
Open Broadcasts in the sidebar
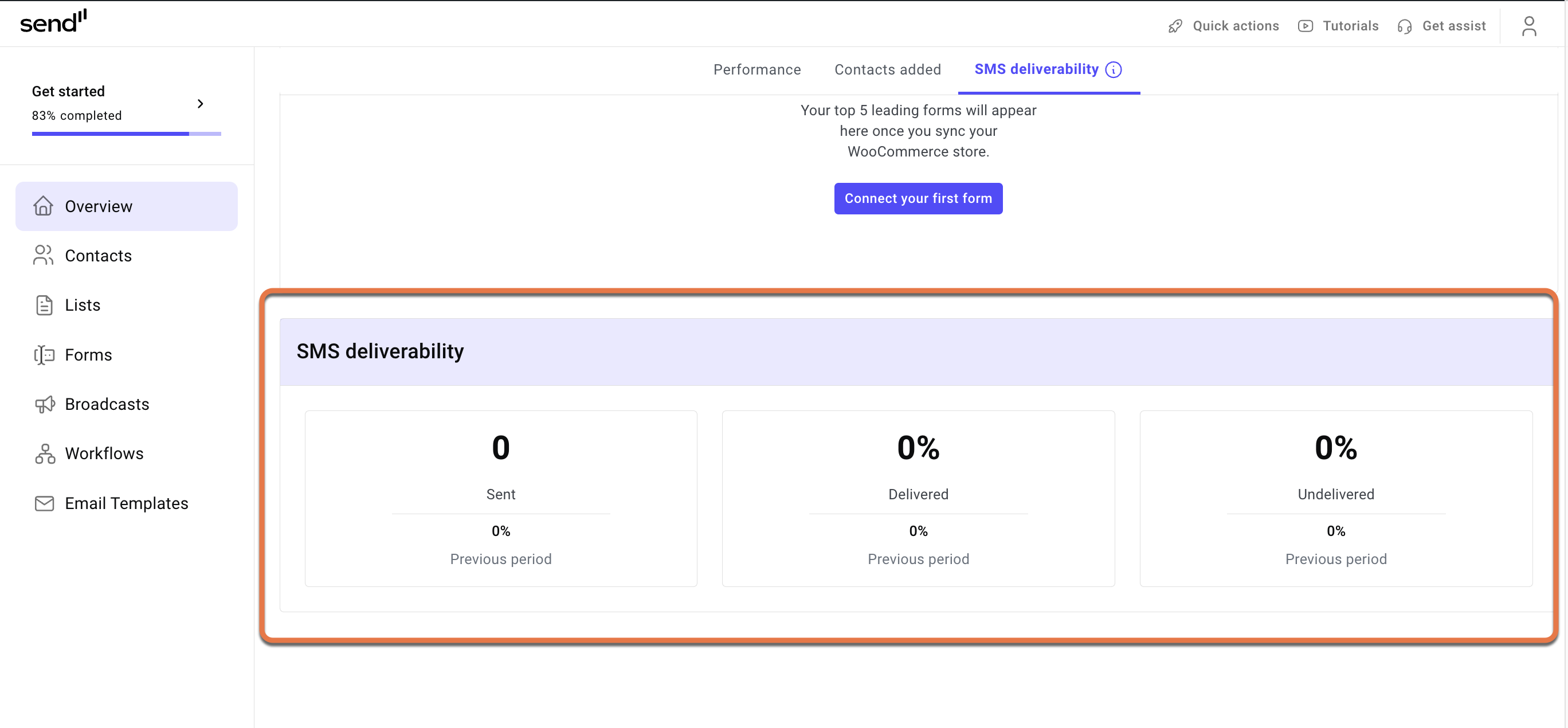coord(126,404)
